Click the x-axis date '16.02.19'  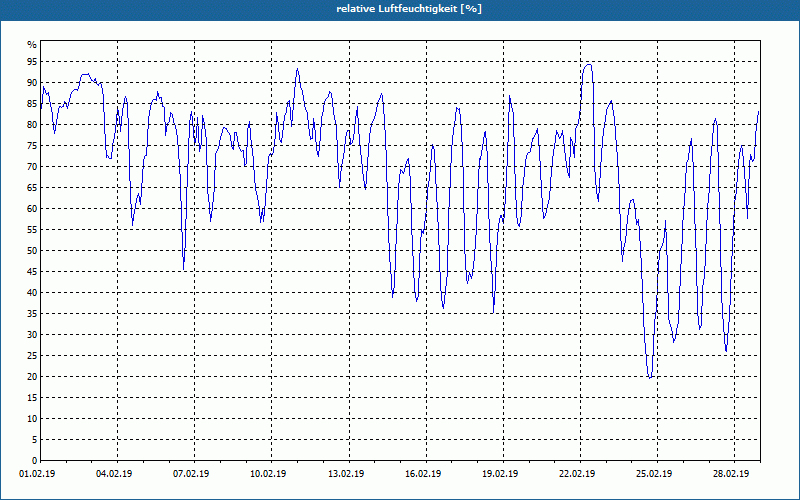(423, 474)
